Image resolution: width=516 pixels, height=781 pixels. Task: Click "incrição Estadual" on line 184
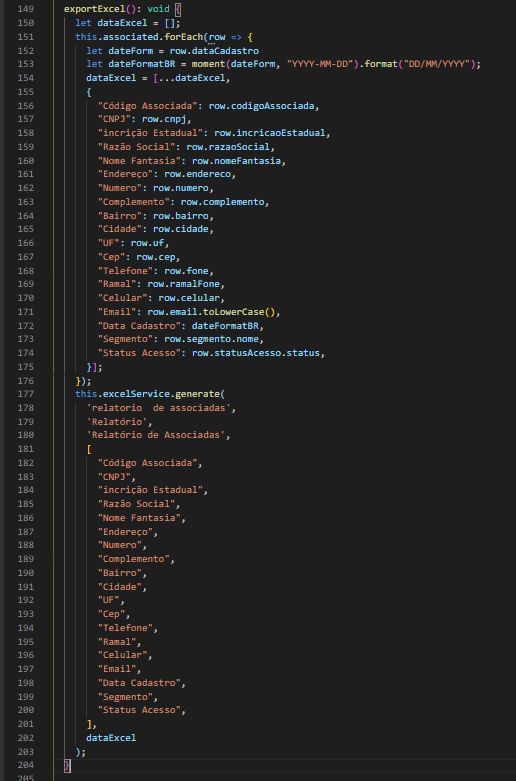click(150, 490)
